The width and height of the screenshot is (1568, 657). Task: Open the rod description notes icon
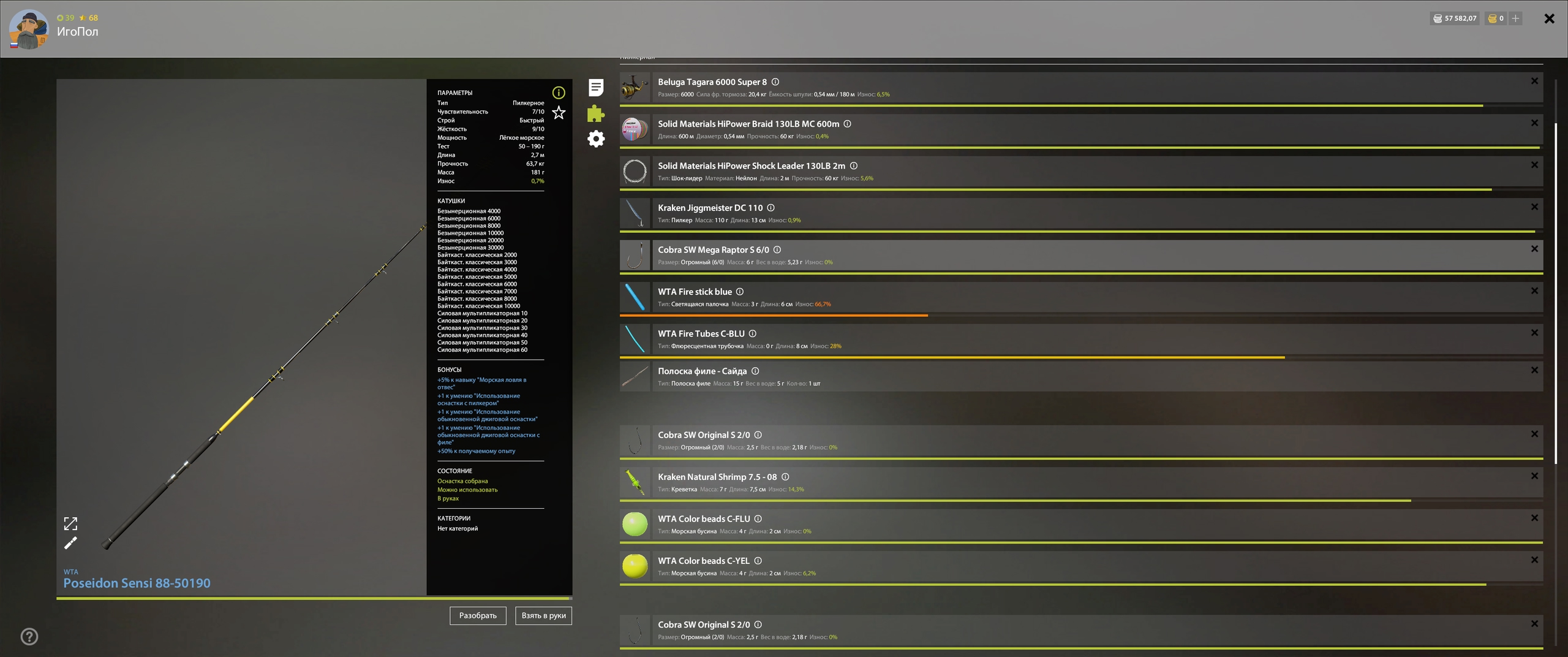596,88
